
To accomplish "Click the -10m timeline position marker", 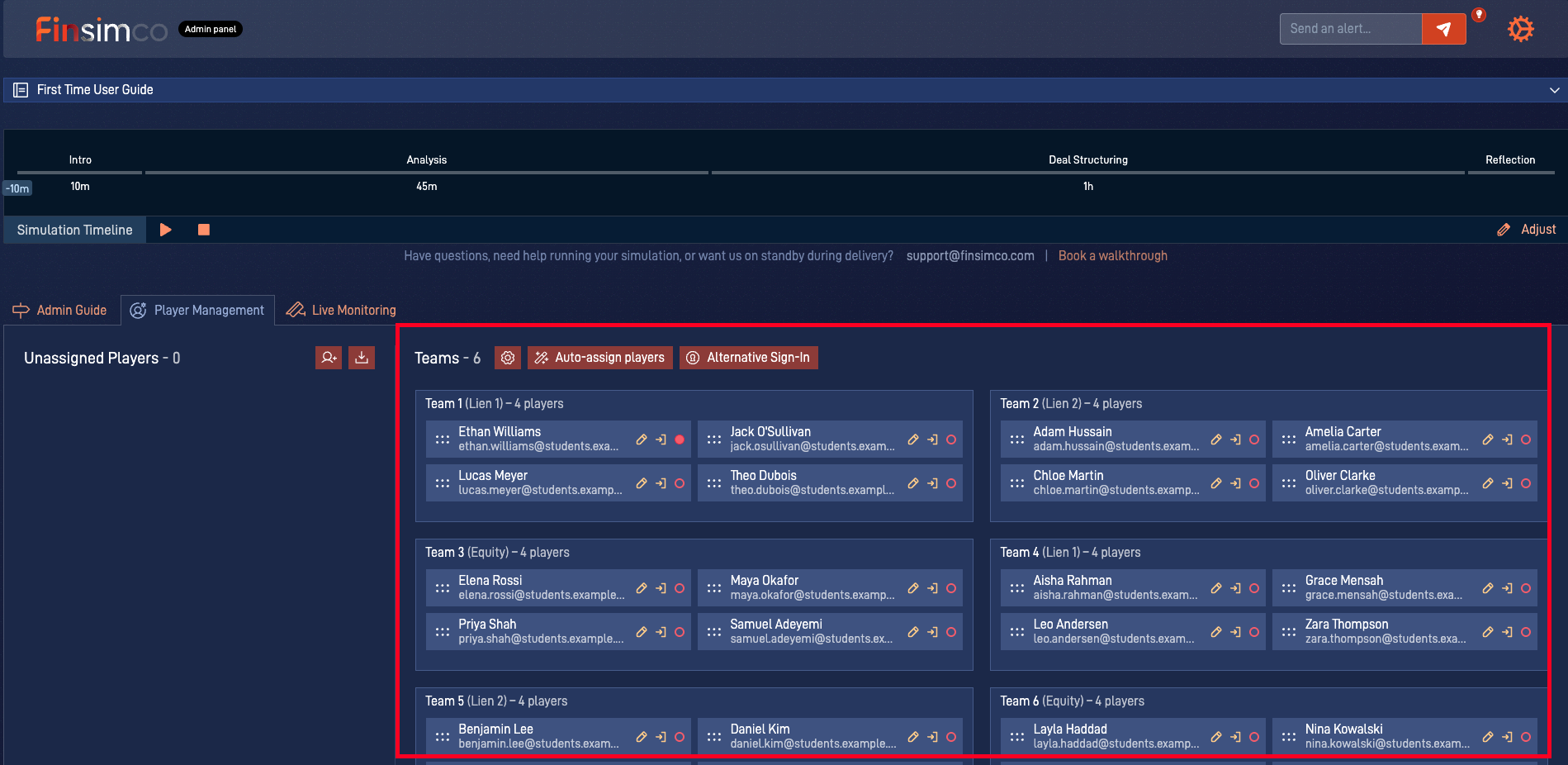I will (17, 188).
